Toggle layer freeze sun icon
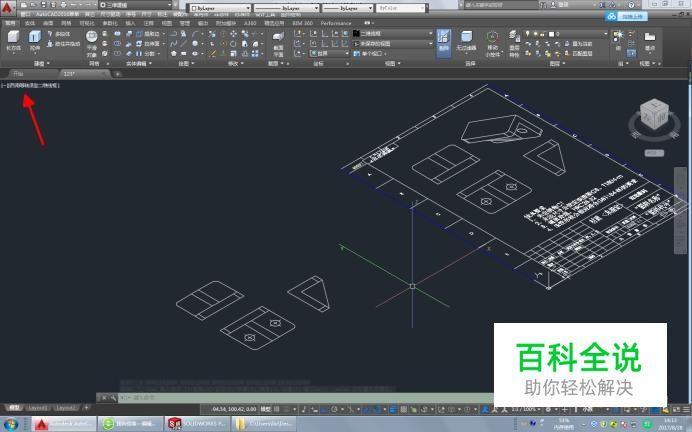The height and width of the screenshot is (432, 692). pos(535,34)
